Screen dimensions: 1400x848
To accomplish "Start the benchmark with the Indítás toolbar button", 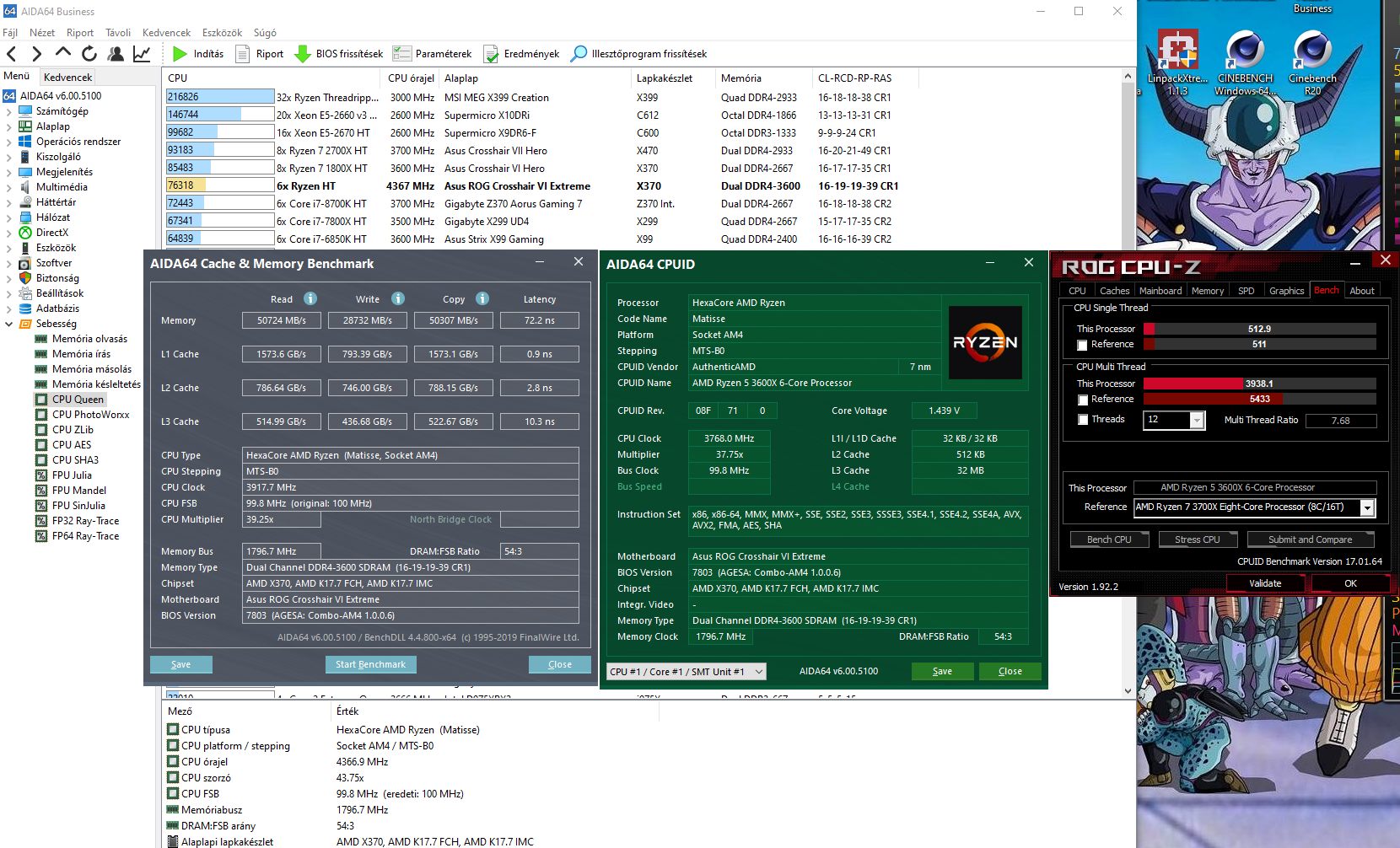I will tap(198, 54).
